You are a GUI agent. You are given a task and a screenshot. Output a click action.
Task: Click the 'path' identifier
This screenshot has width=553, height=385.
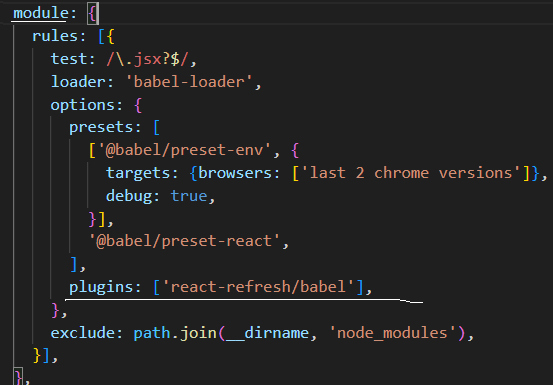[152, 333]
